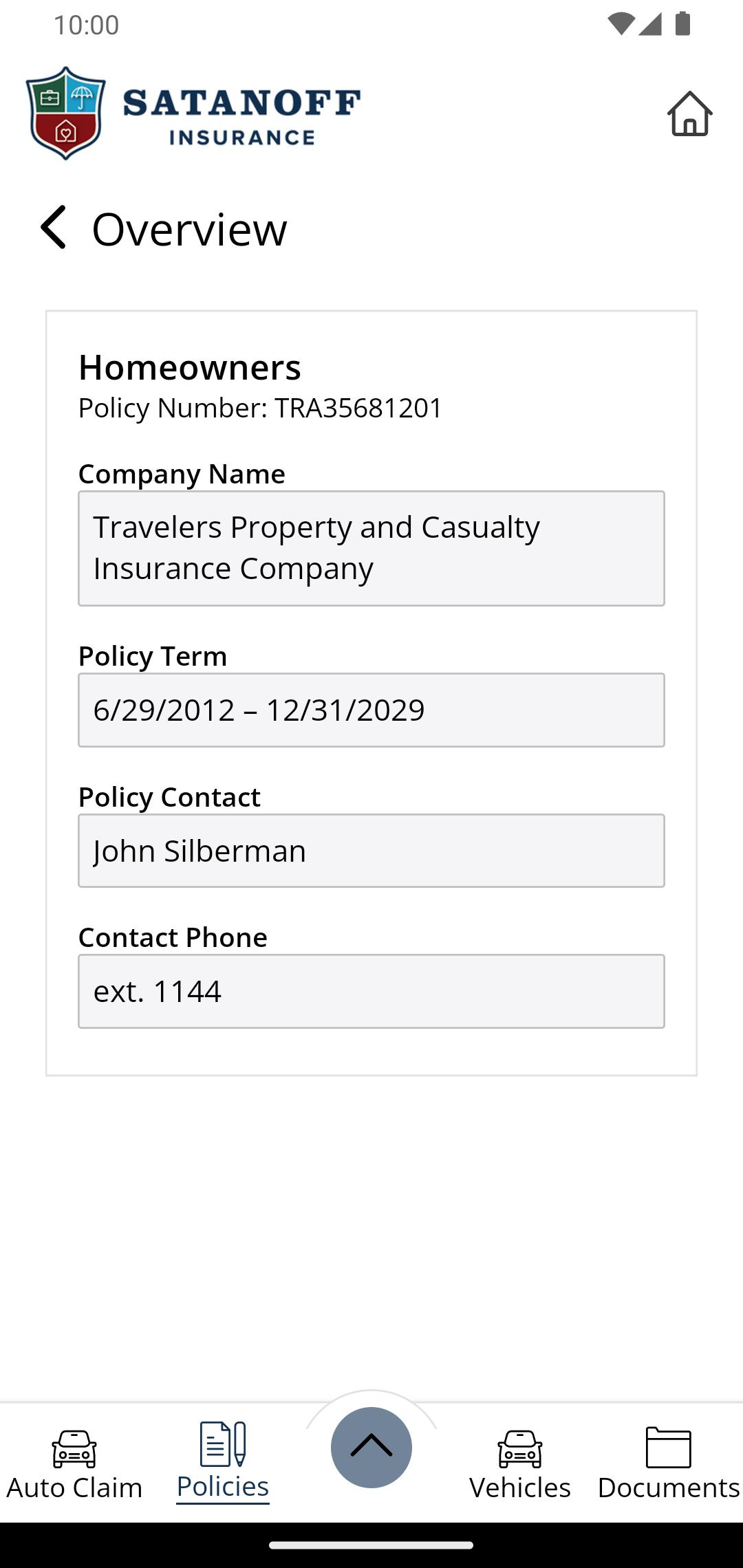Tap the Satanoff Insurance shield logo
Screen dimensions: 743x1568
(x=65, y=113)
